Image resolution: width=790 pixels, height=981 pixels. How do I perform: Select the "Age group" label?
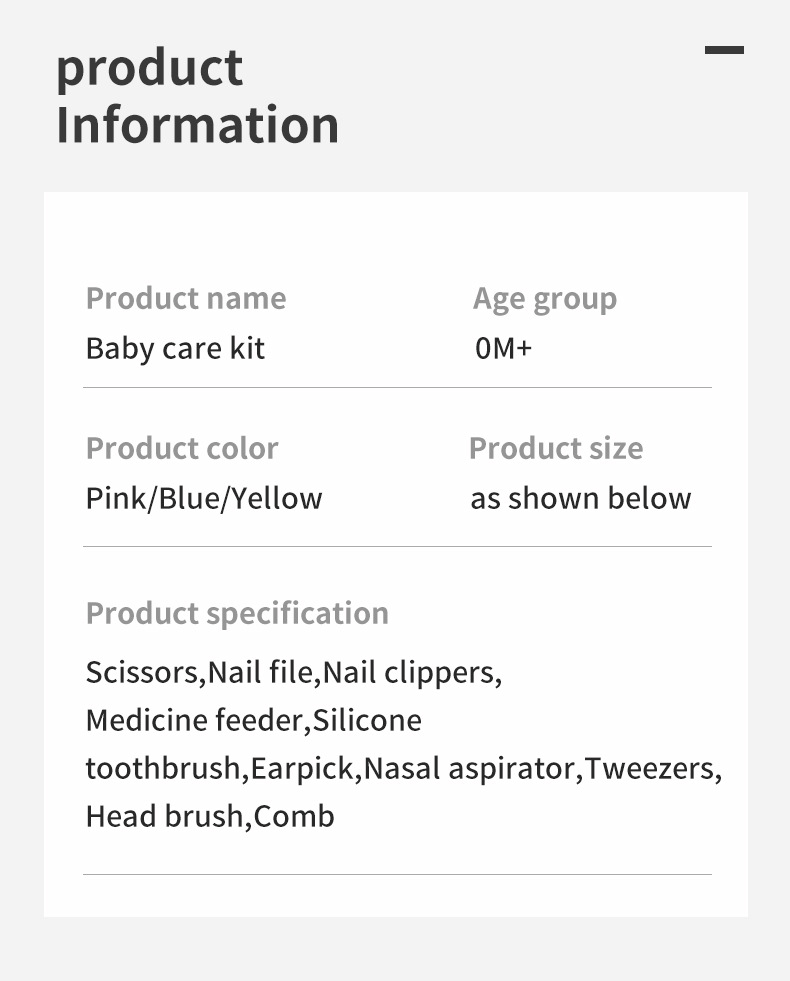[x=544, y=298]
